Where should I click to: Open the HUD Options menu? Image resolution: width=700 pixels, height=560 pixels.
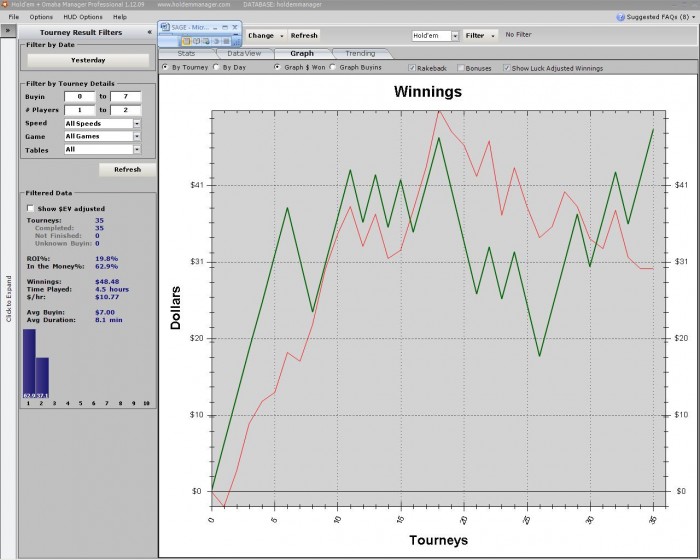(x=83, y=17)
